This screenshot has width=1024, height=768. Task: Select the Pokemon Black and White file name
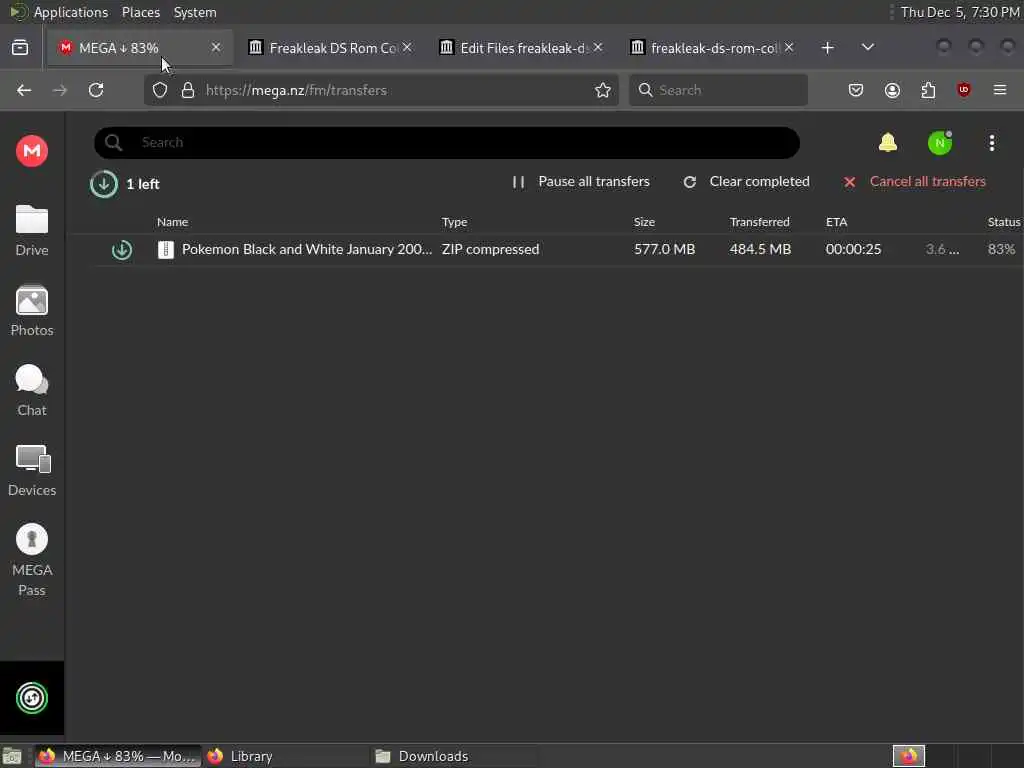307,249
